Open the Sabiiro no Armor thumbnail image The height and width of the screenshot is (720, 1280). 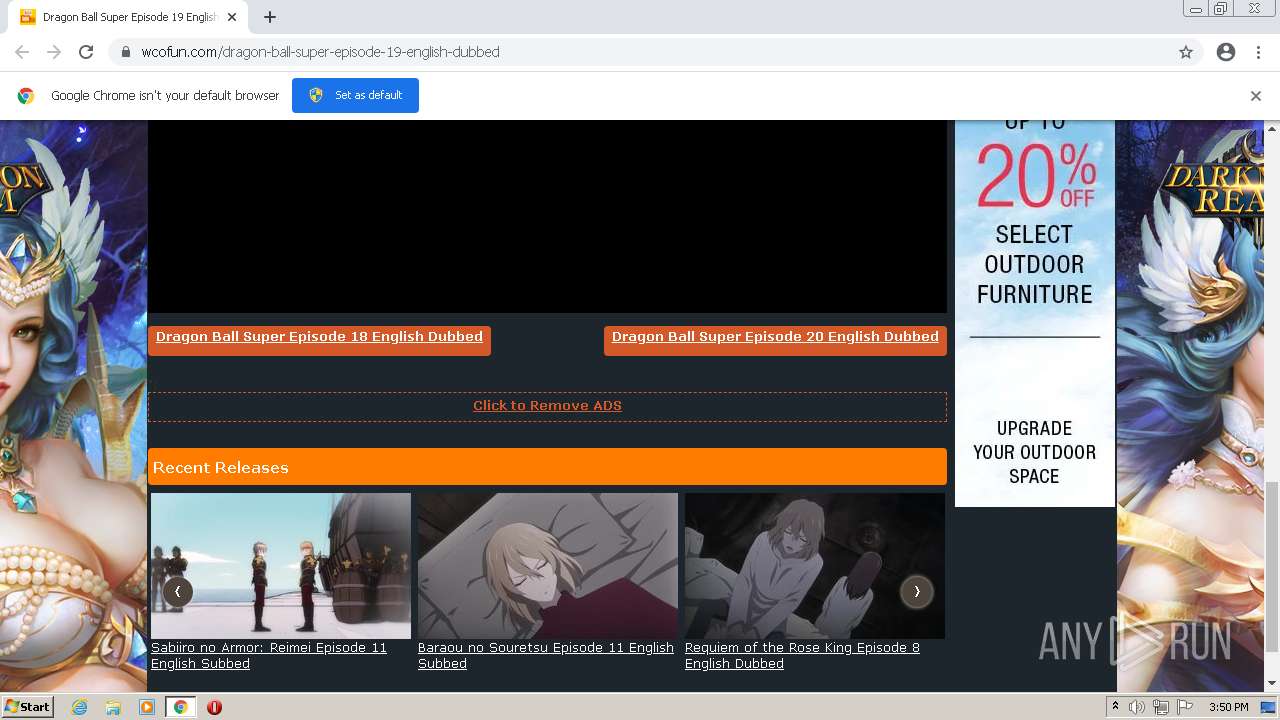tap(281, 565)
